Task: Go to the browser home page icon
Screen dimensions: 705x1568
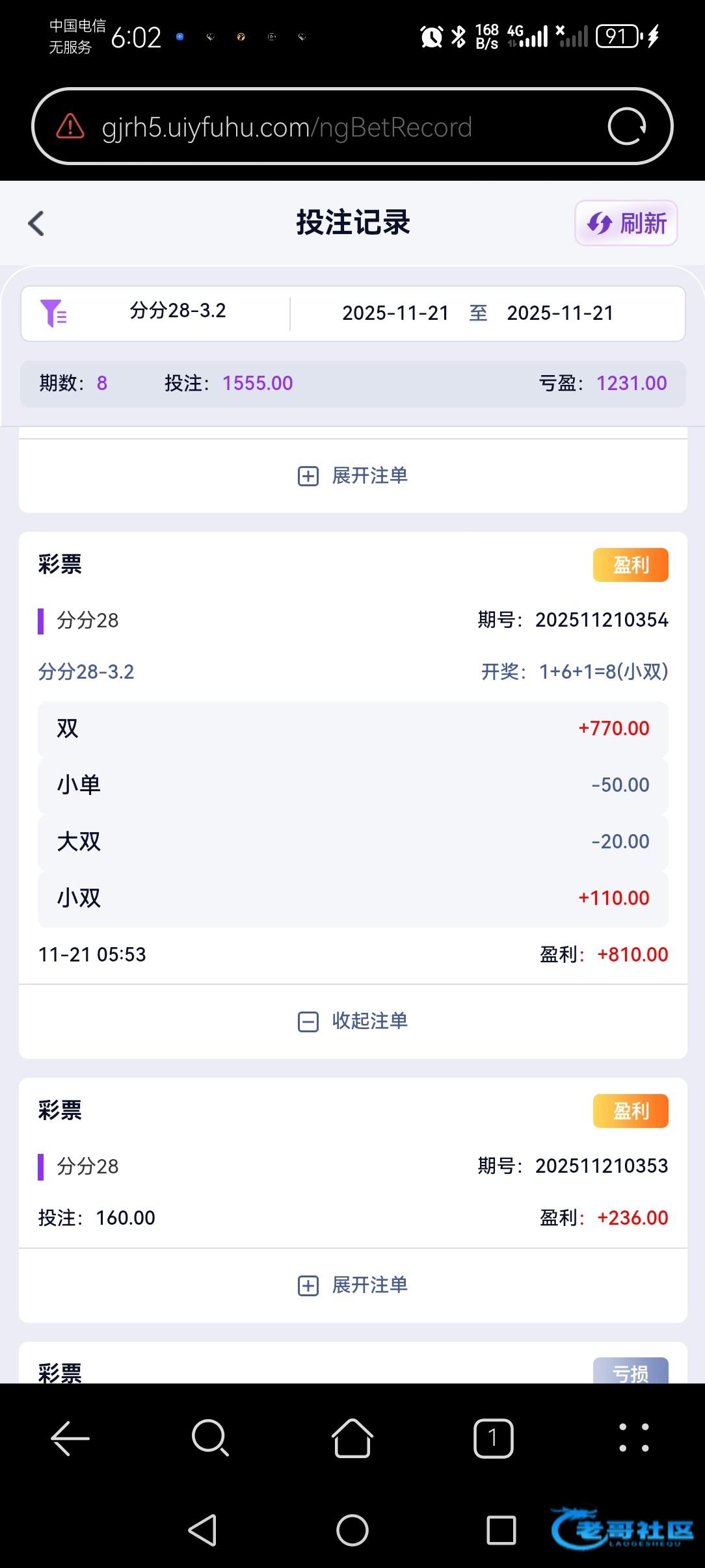Action: [x=352, y=1438]
